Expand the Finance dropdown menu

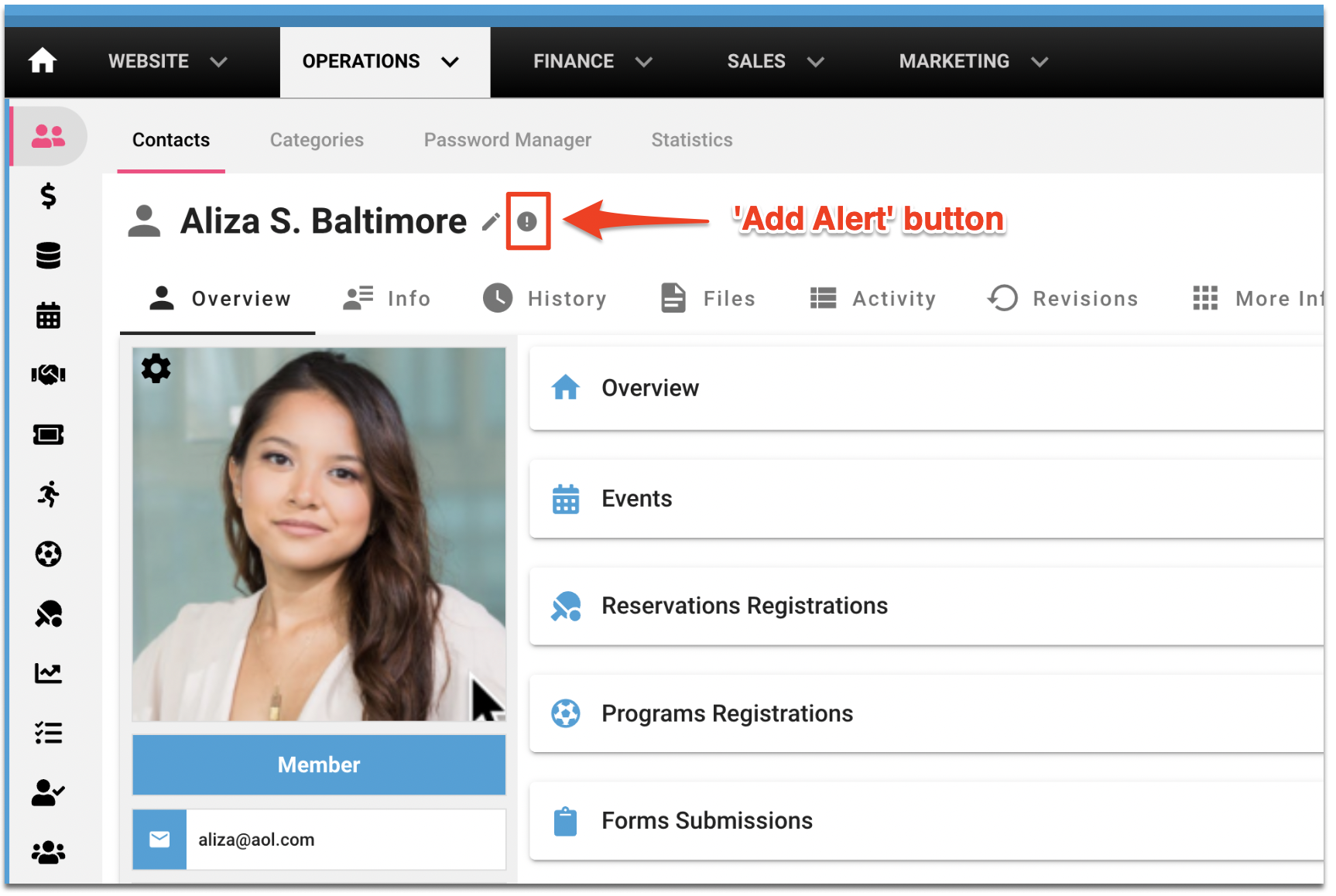tap(592, 62)
